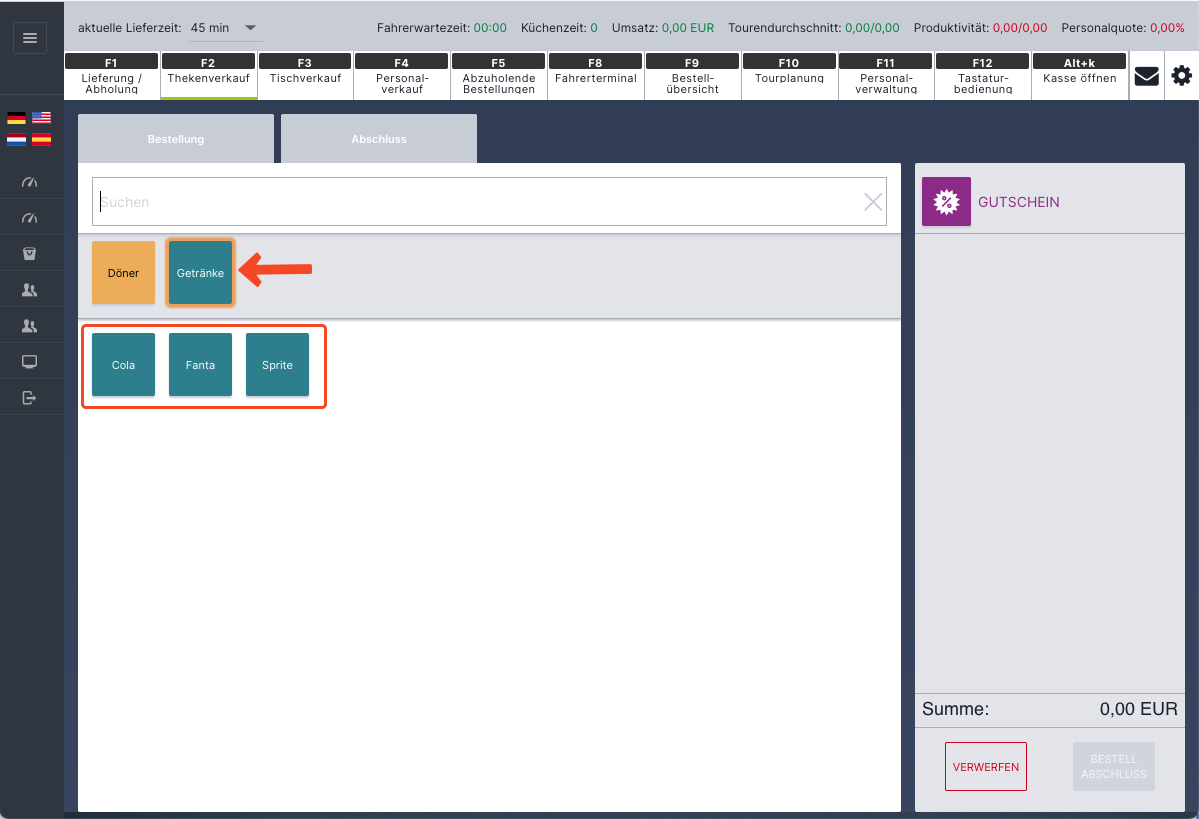1199x819 pixels.
Task: Open F10 Tourplanung
Action: point(789,75)
